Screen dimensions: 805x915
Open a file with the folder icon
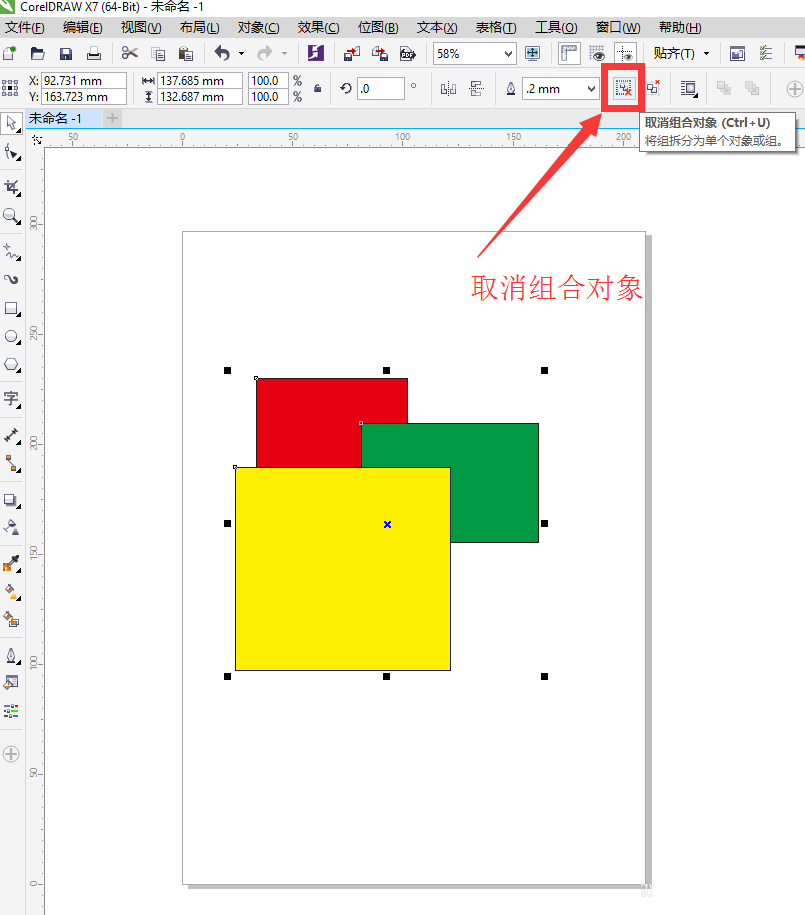(37, 54)
